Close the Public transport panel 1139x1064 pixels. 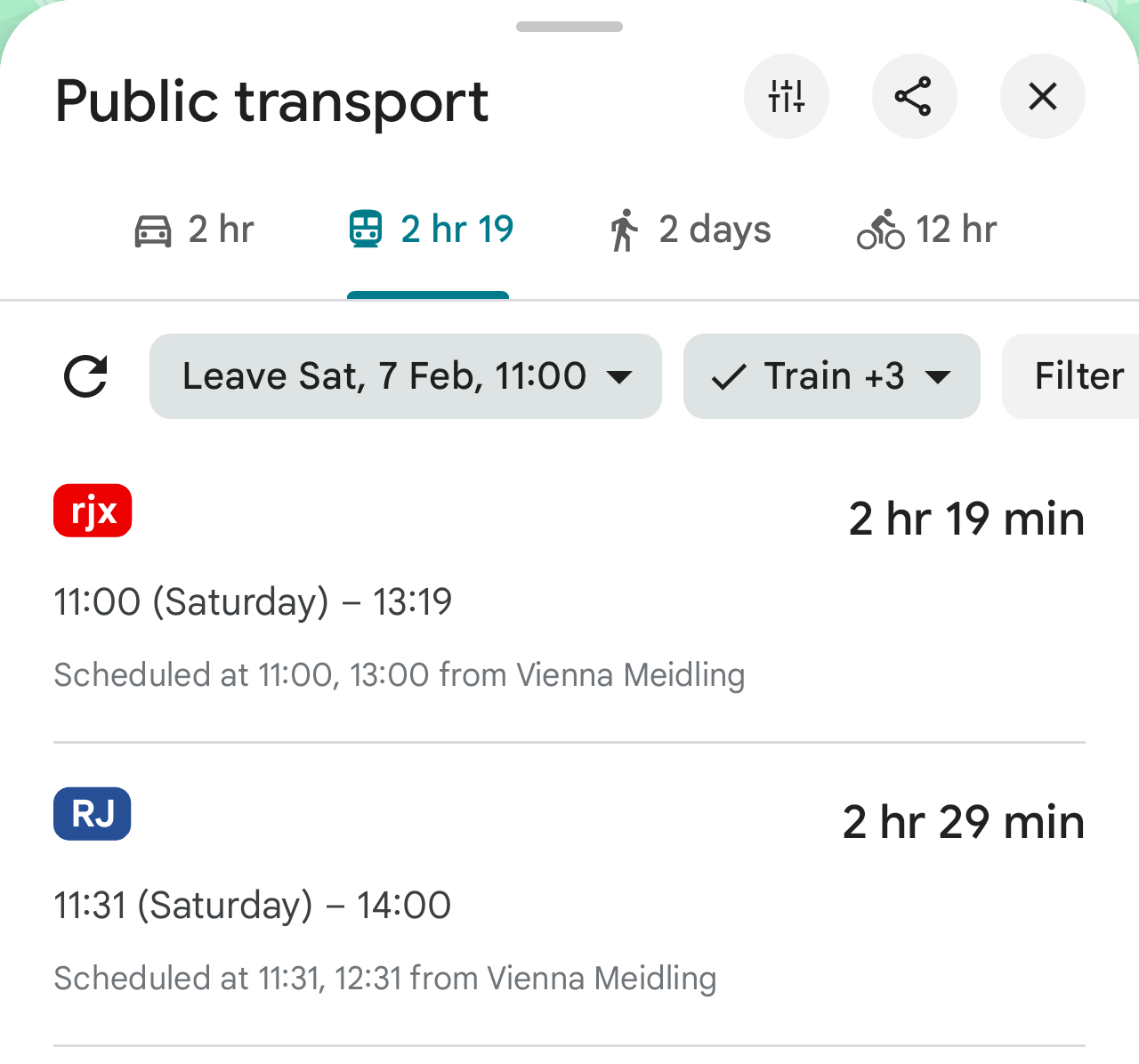1042,96
